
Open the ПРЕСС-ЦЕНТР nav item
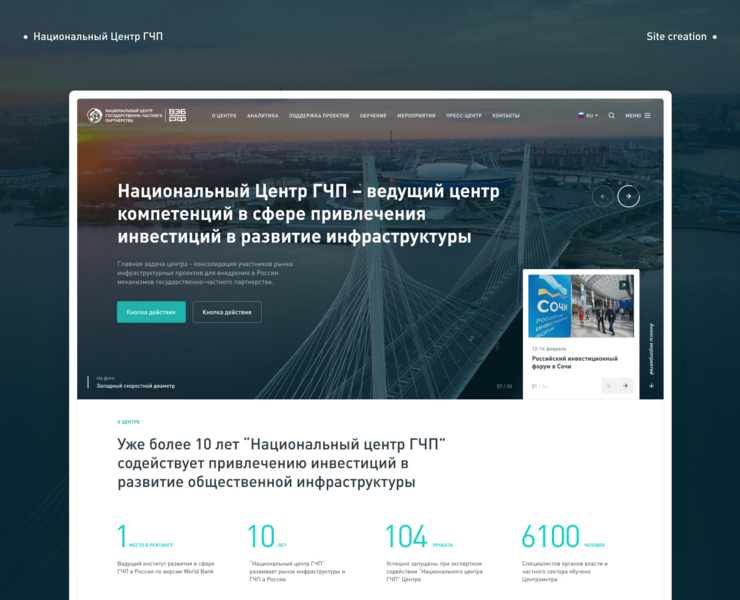463,116
